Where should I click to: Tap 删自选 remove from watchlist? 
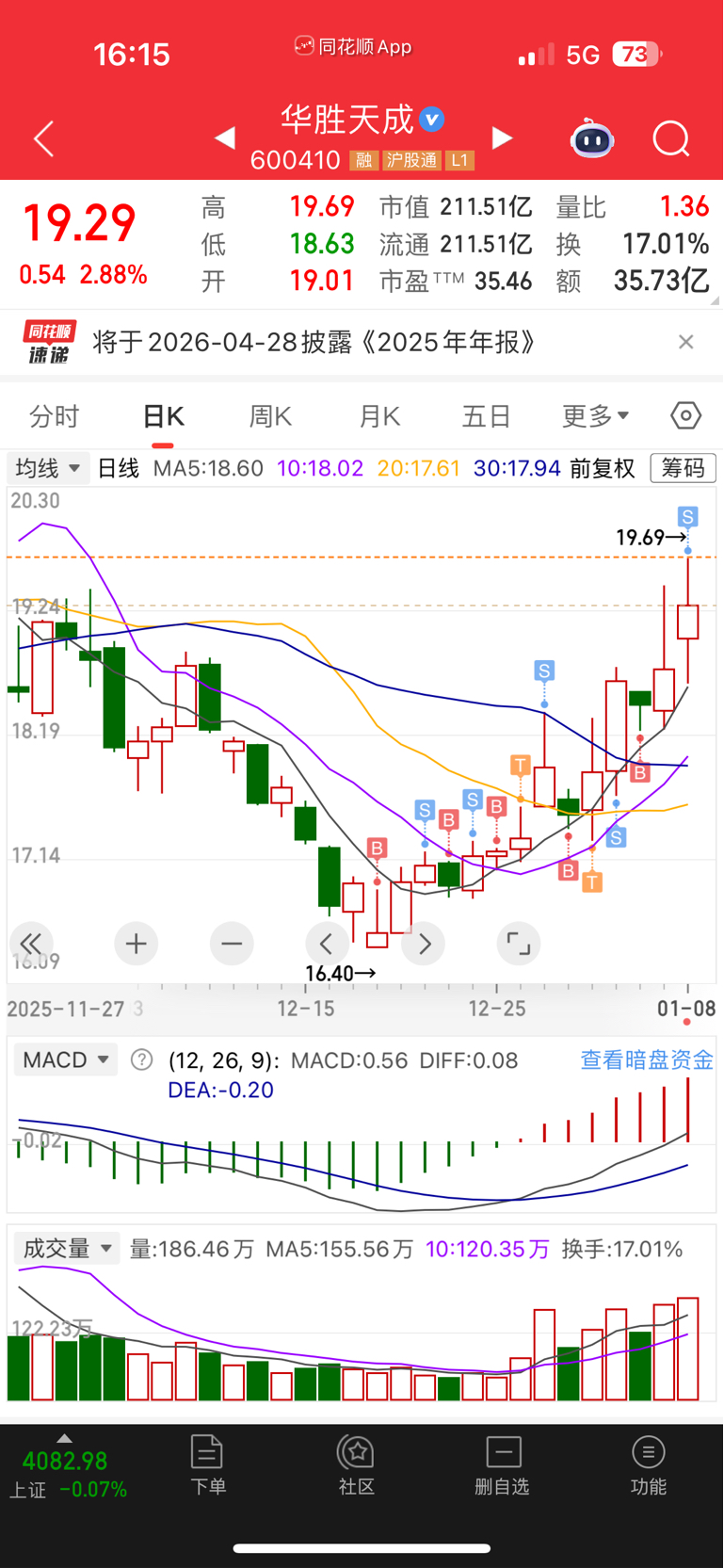pos(503,1464)
